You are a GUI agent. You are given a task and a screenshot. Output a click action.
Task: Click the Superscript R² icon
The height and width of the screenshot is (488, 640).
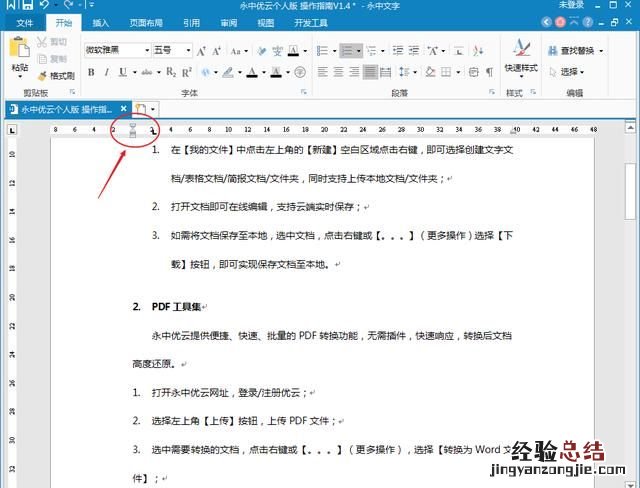coord(186,72)
